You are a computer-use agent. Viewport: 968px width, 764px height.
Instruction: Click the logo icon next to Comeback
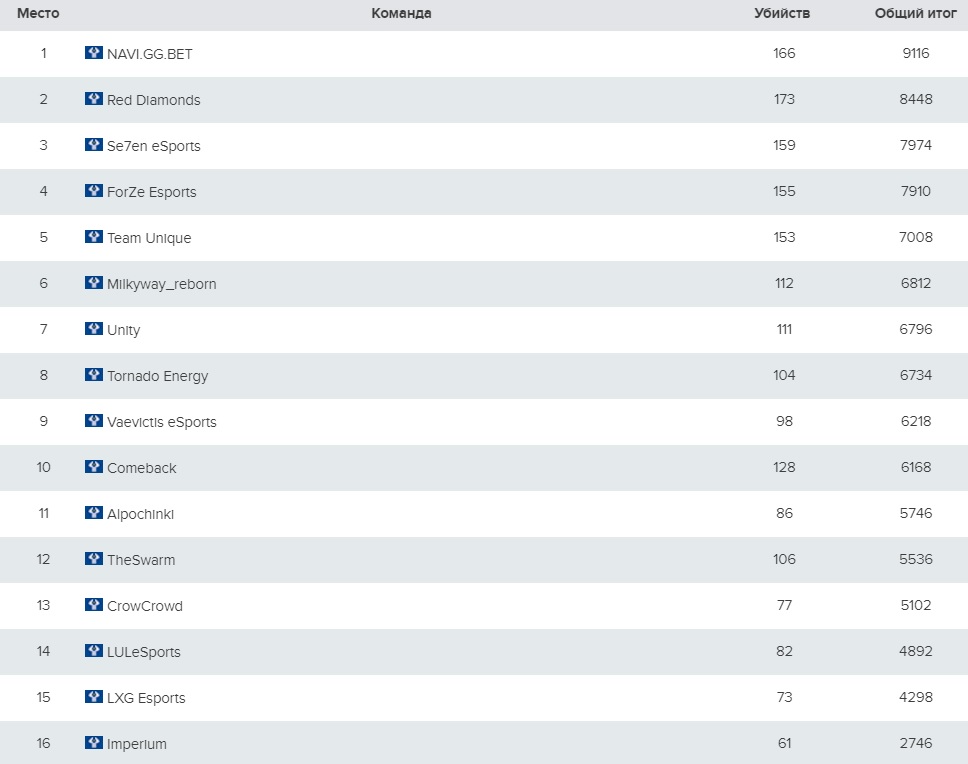tap(94, 467)
